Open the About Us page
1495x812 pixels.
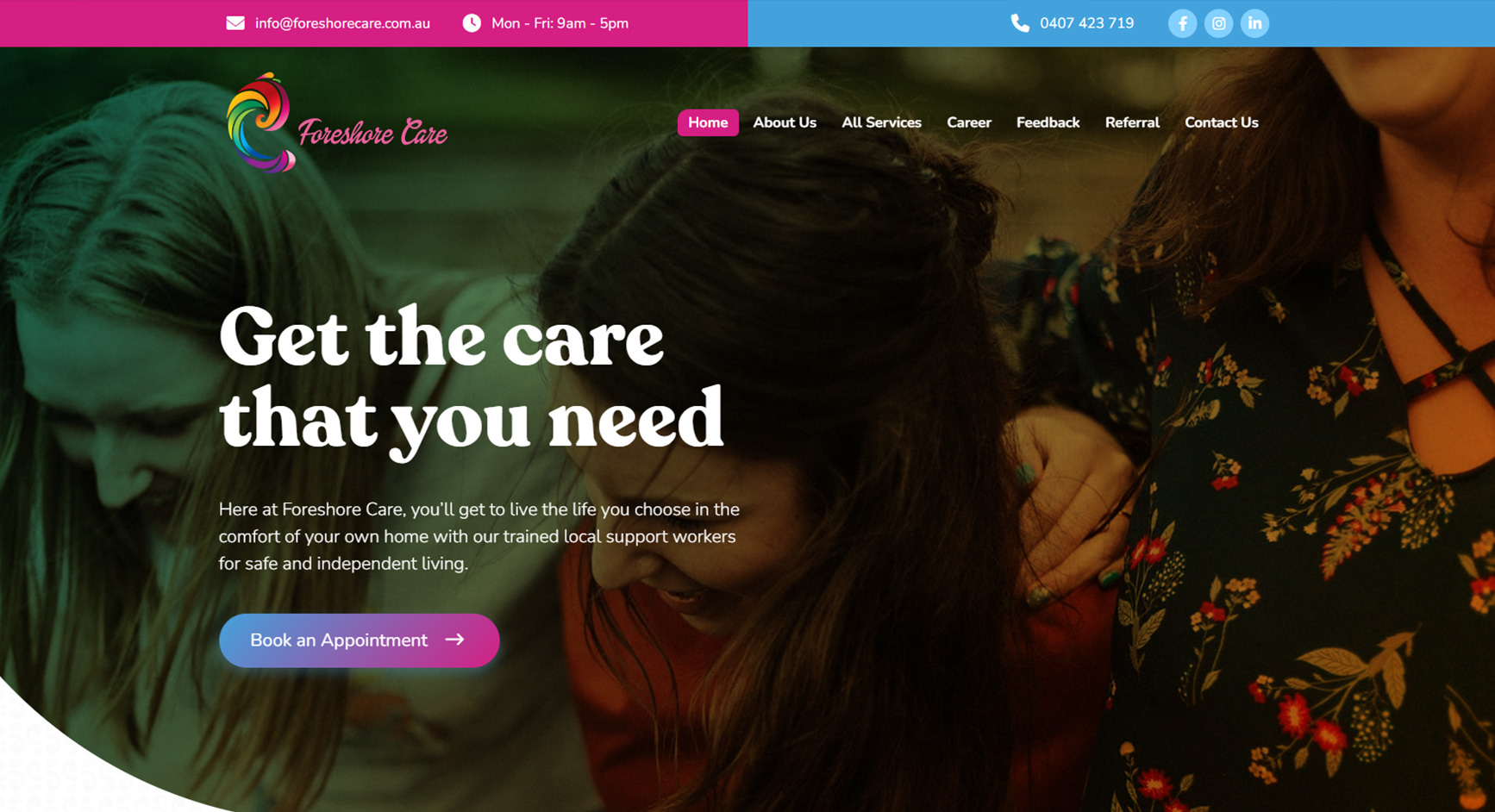785,122
